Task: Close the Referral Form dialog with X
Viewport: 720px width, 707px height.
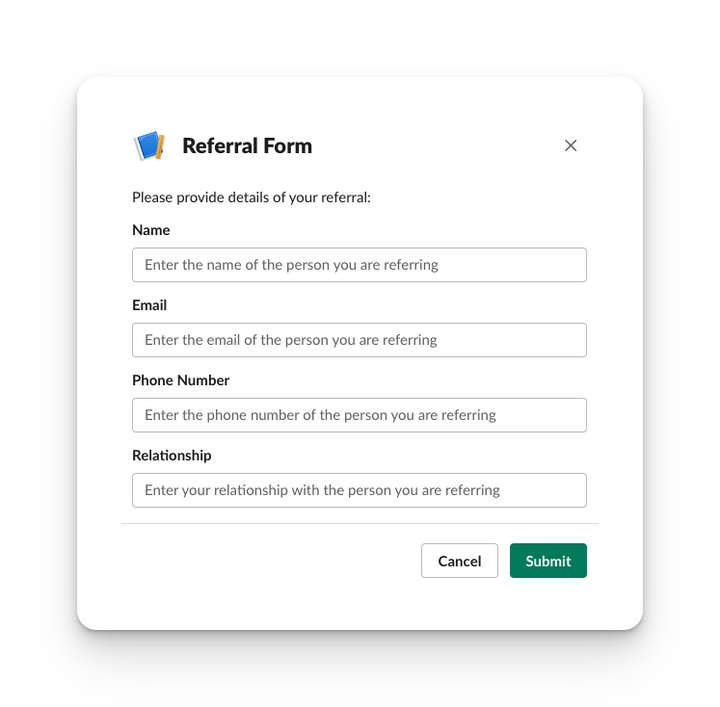Action: 571,146
